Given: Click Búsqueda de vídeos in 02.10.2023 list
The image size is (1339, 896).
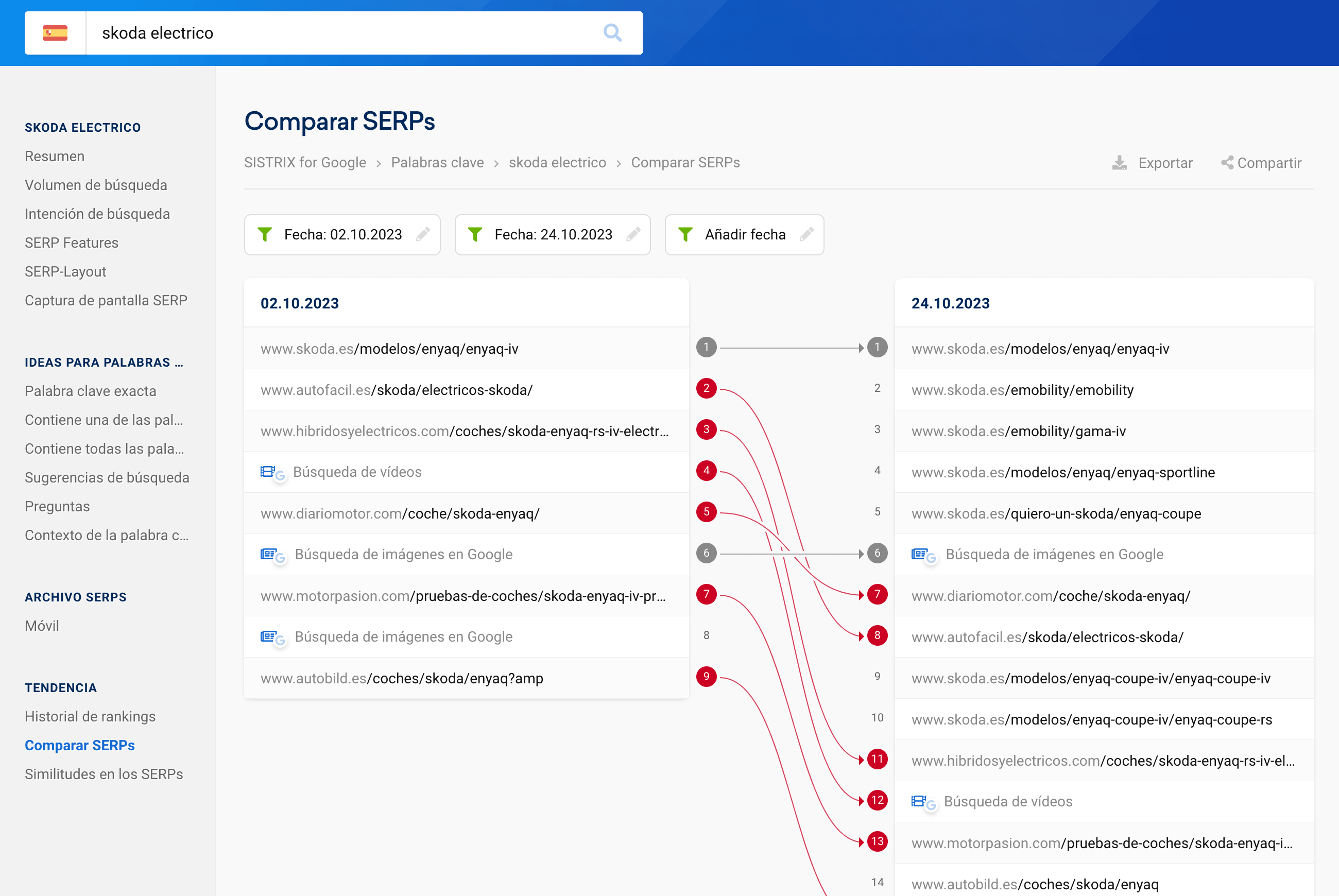Looking at the screenshot, I should coord(357,472).
